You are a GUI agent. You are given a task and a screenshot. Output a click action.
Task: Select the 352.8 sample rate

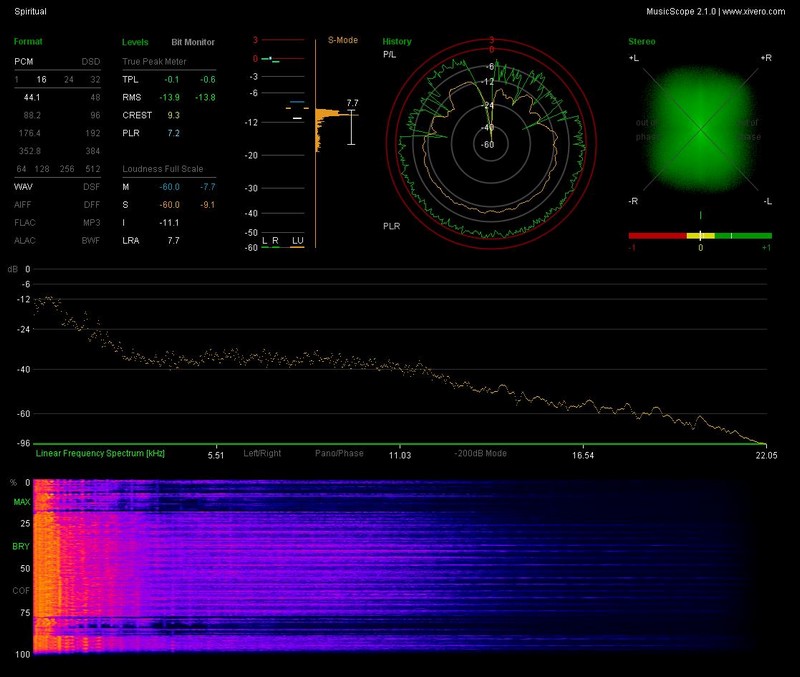point(30,151)
